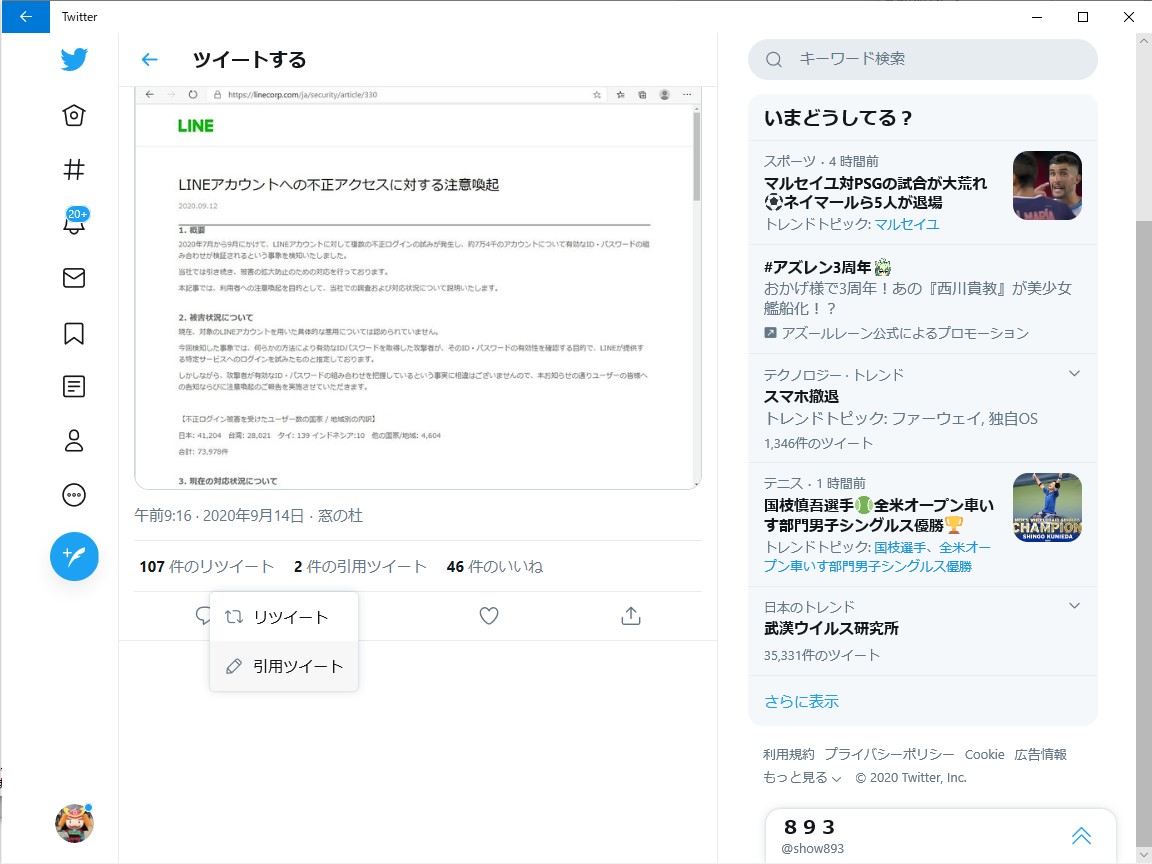Open プライバシーポリシー footer link
Image resolution: width=1152 pixels, height=864 pixels.
point(889,755)
